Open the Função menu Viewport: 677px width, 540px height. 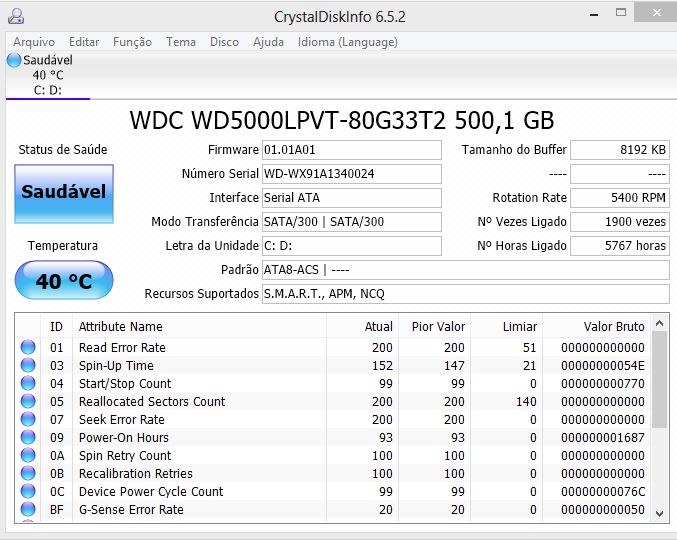point(132,42)
